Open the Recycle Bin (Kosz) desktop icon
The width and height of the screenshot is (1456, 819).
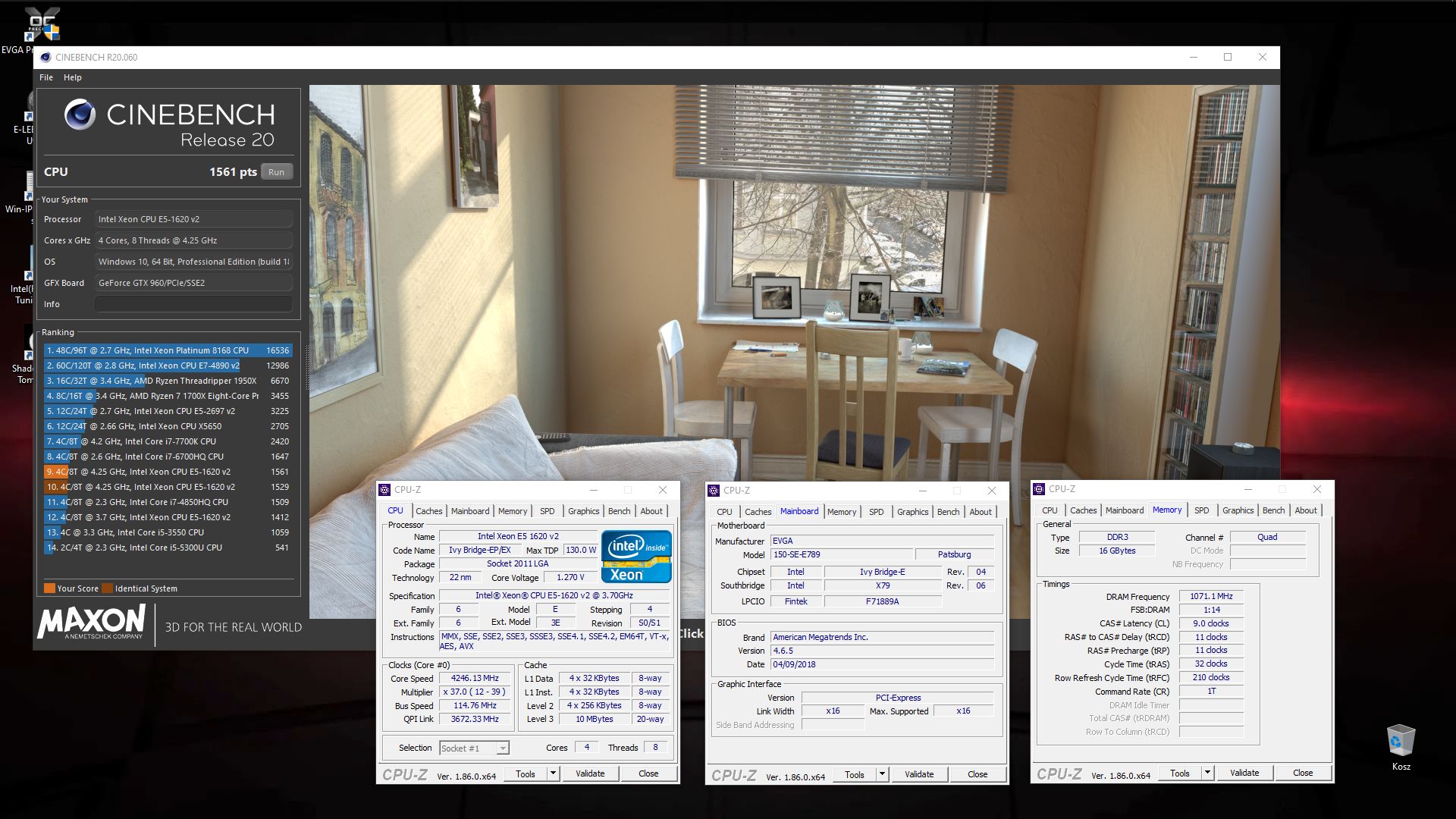pos(1401,747)
